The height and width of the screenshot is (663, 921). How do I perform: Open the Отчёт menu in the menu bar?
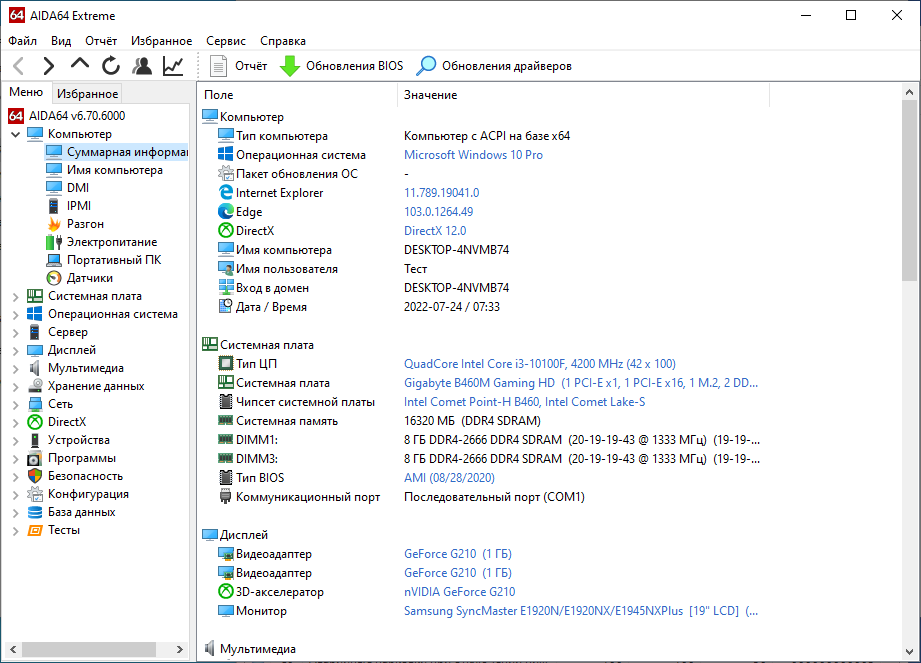101,41
